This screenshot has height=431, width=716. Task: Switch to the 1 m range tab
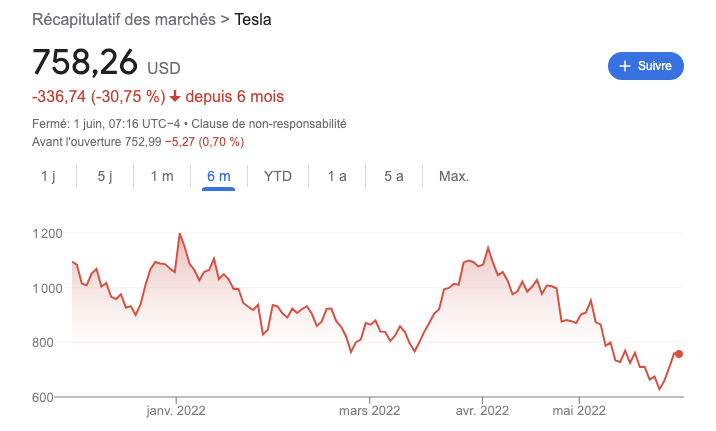tap(162, 176)
